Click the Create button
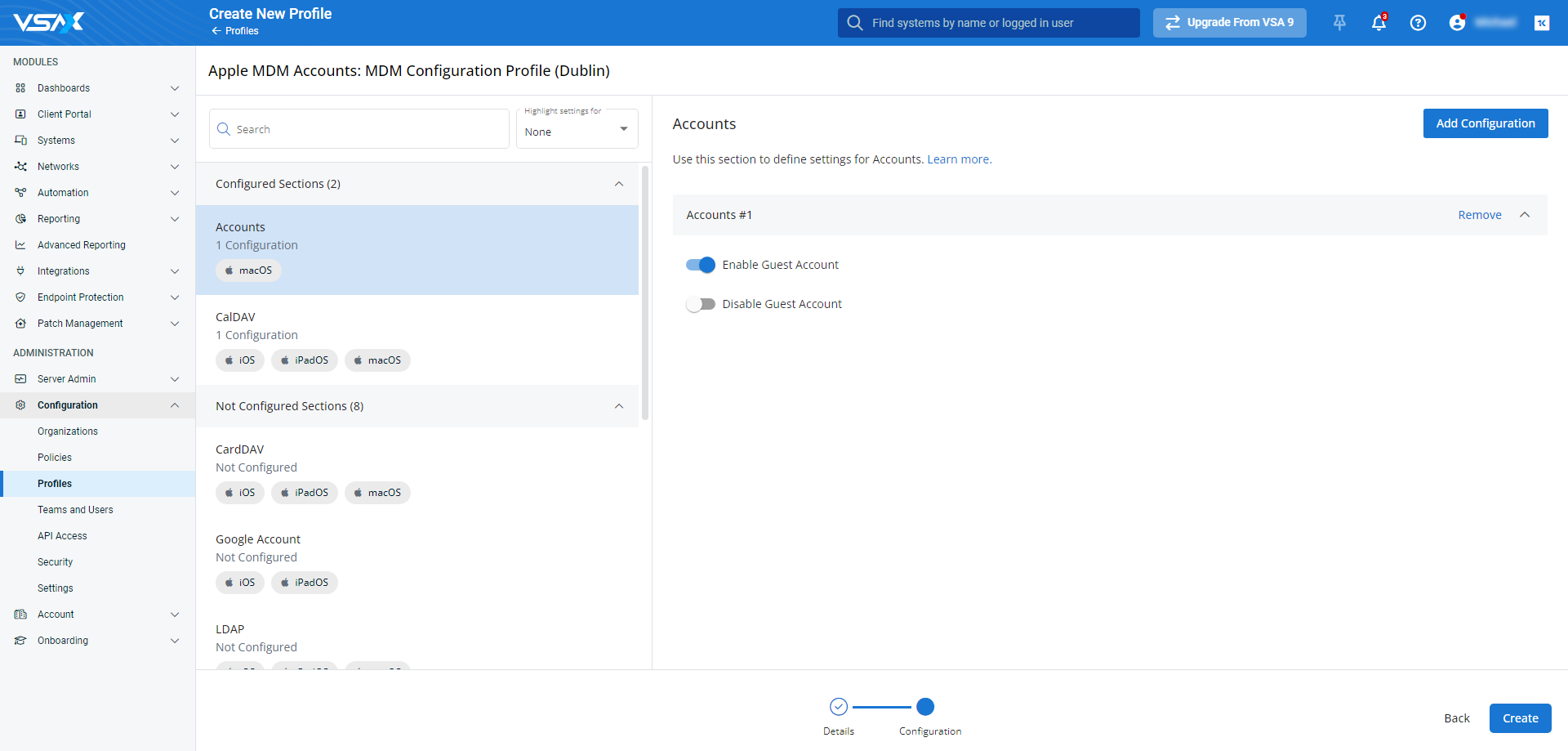 1520,718
